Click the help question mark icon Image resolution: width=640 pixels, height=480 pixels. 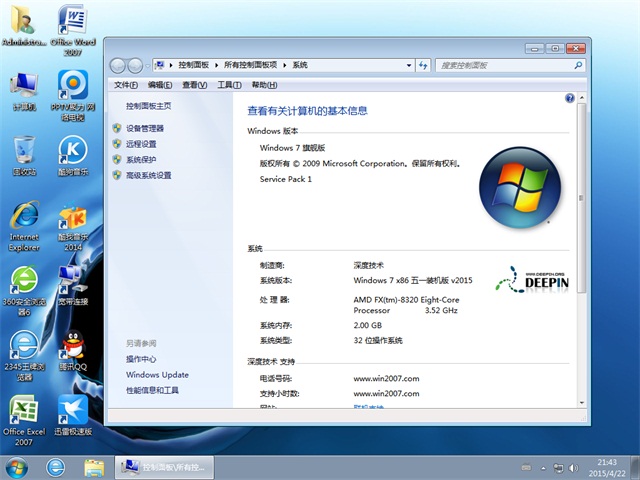pyautogui.click(x=570, y=98)
